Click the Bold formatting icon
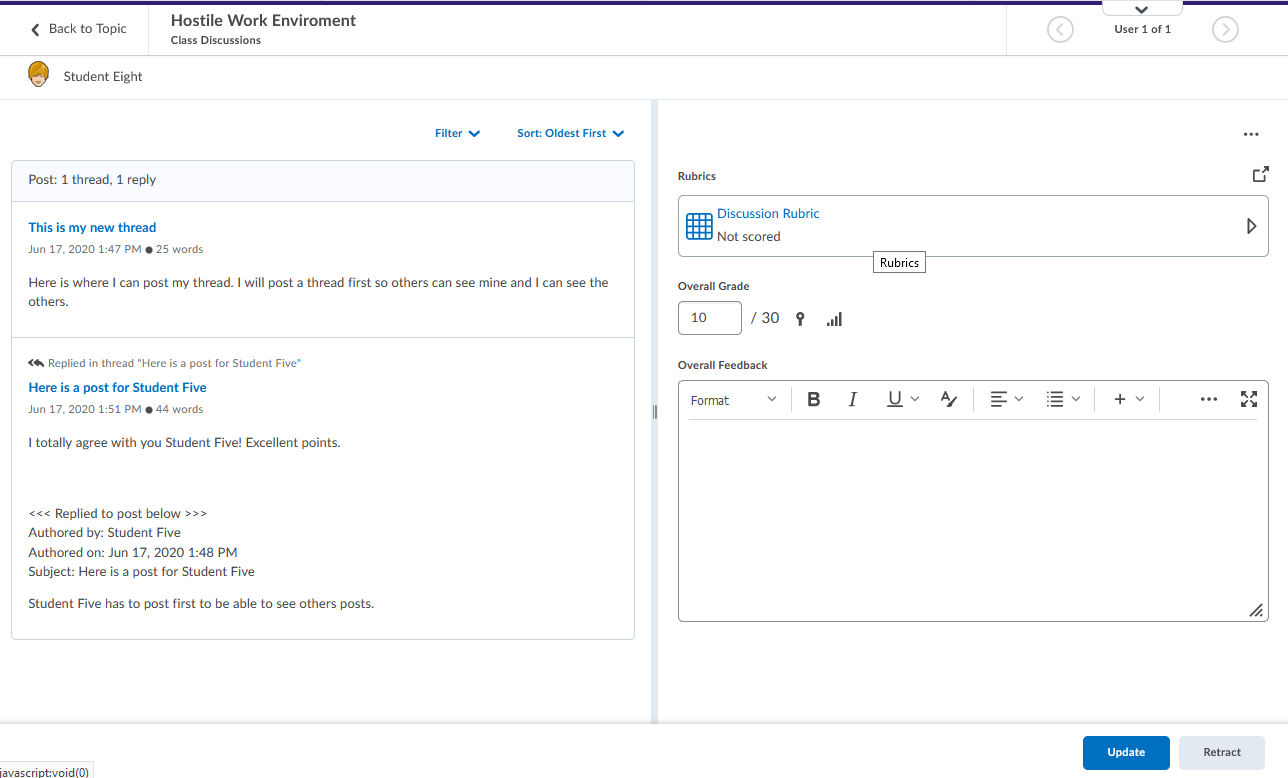Viewport: 1288px width, 778px height. (814, 400)
